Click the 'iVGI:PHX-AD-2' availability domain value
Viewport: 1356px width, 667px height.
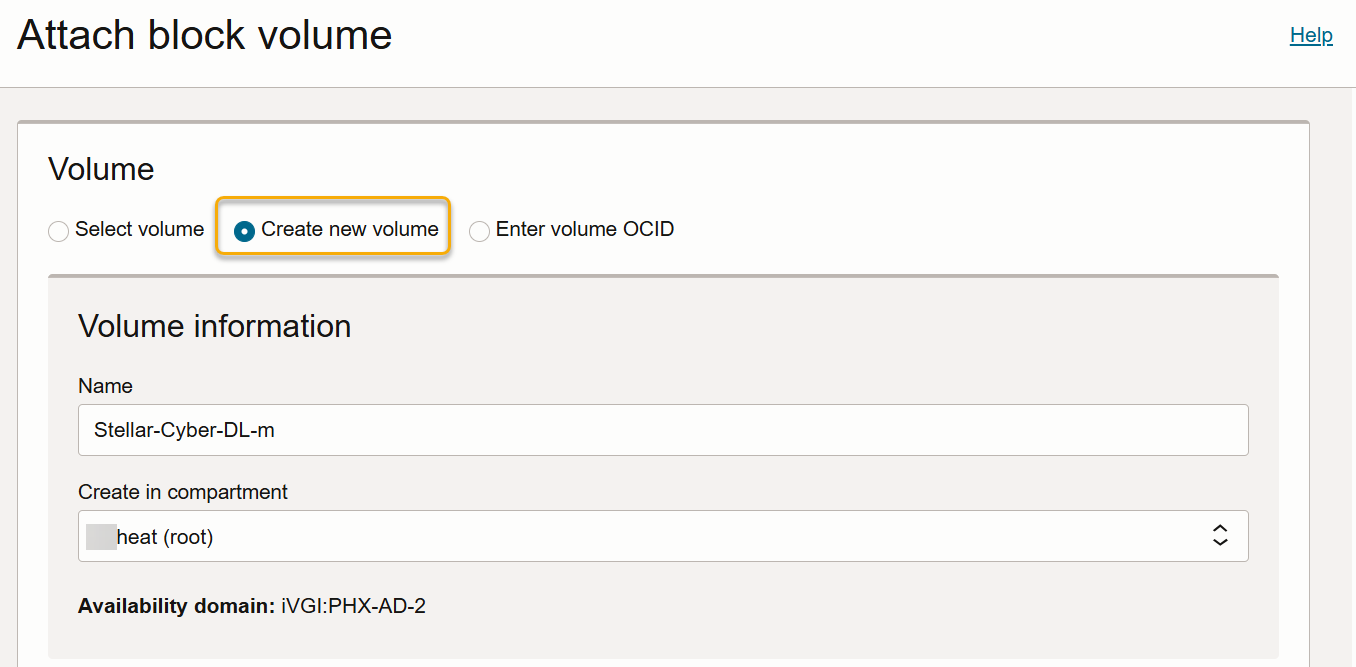pos(353,606)
